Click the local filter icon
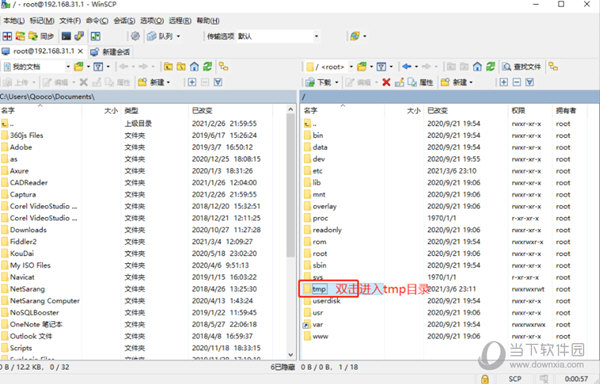The image size is (600, 384). [x=98, y=67]
